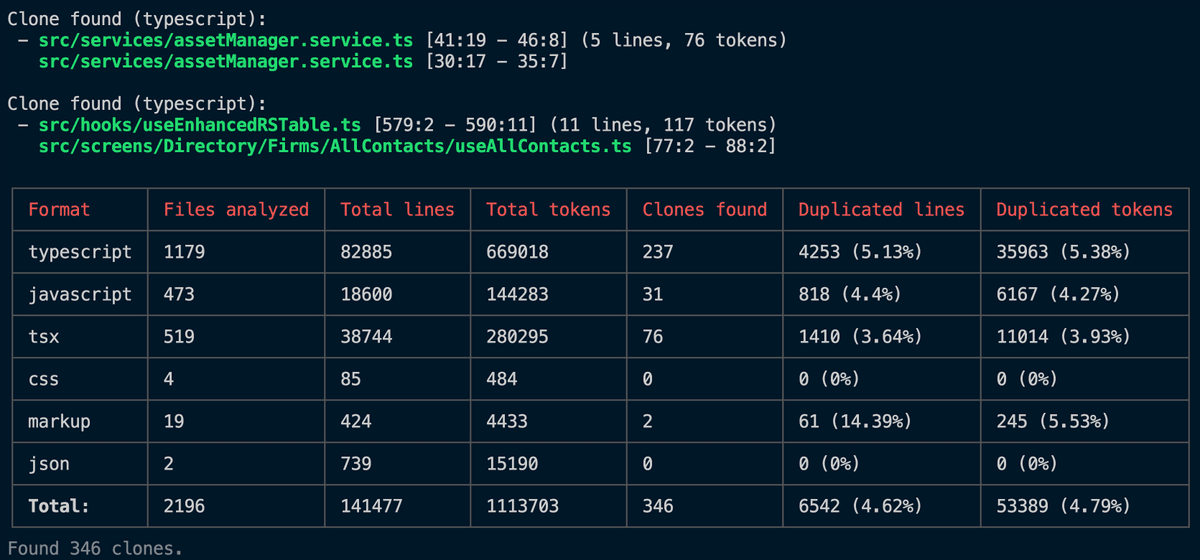Click the "53389 (4.79%)" cell
1200x560 pixels.
pyautogui.click(x=1063, y=506)
